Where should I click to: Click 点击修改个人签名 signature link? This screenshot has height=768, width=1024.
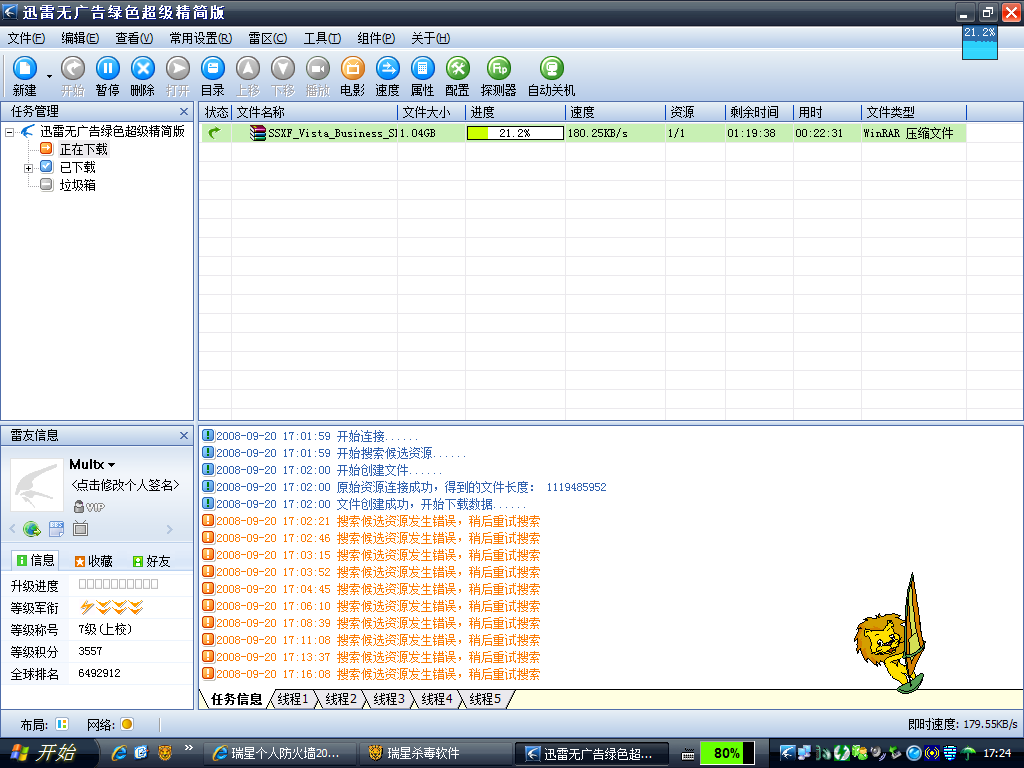pyautogui.click(x=125, y=485)
